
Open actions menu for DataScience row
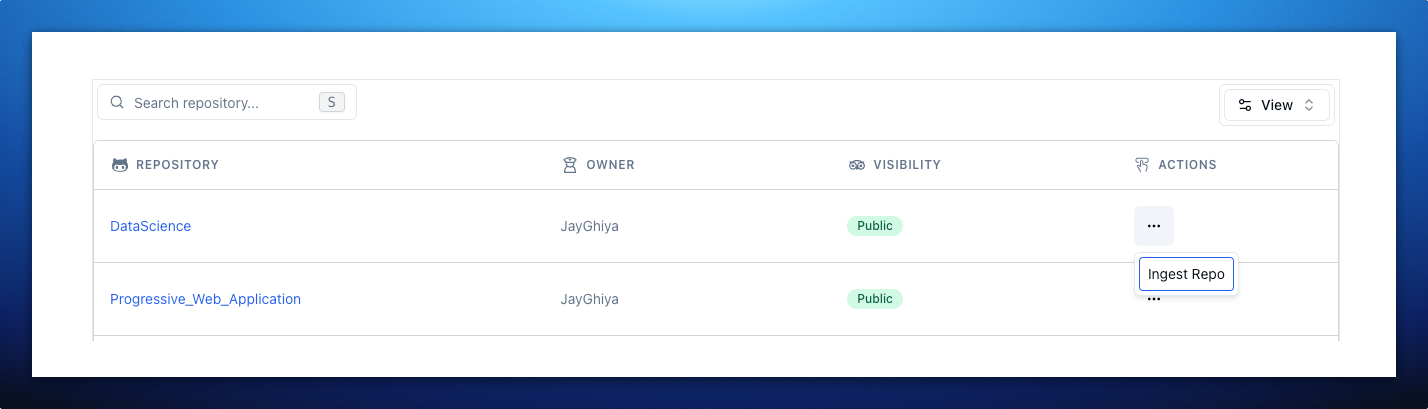coord(1154,226)
